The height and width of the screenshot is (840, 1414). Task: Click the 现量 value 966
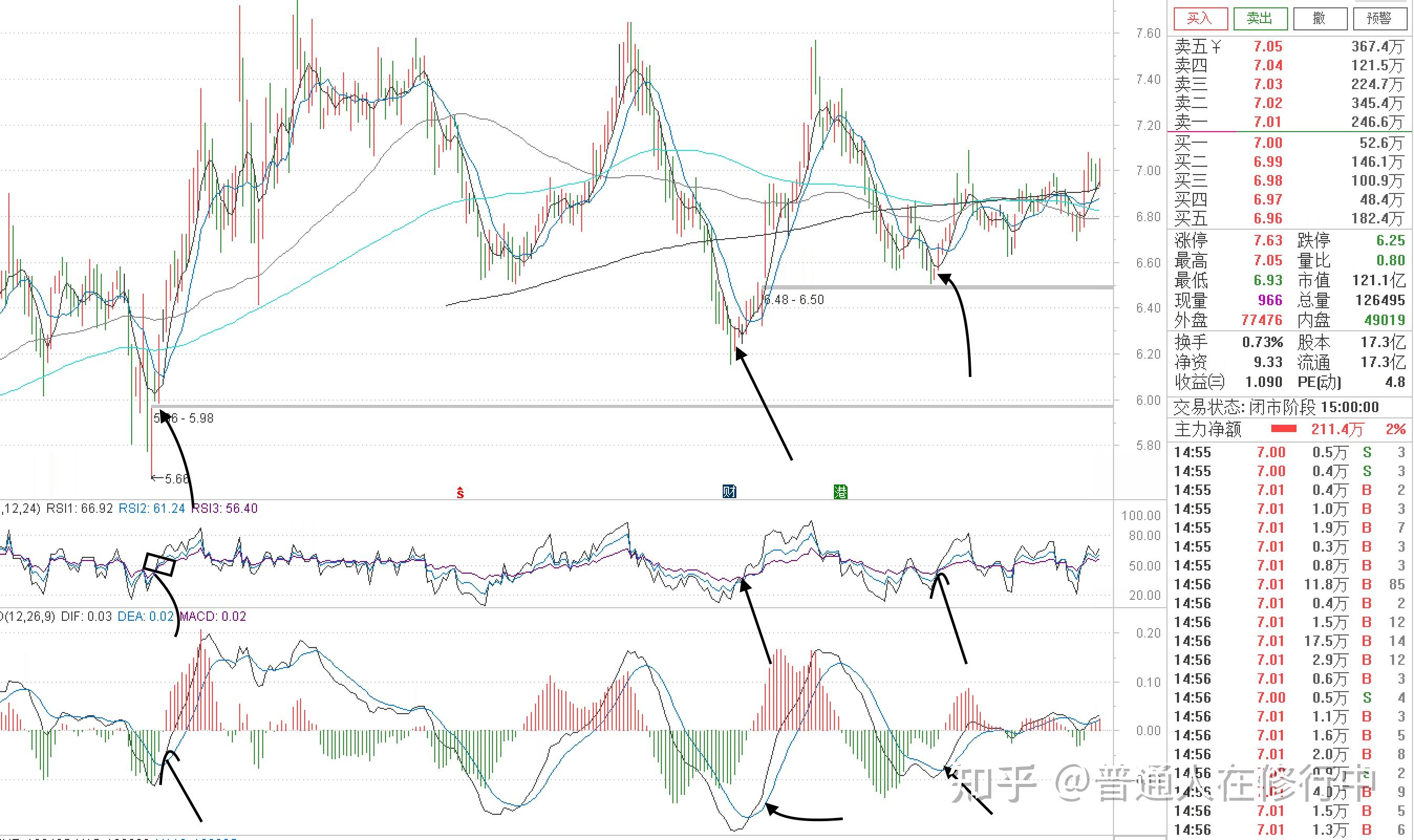[1270, 300]
